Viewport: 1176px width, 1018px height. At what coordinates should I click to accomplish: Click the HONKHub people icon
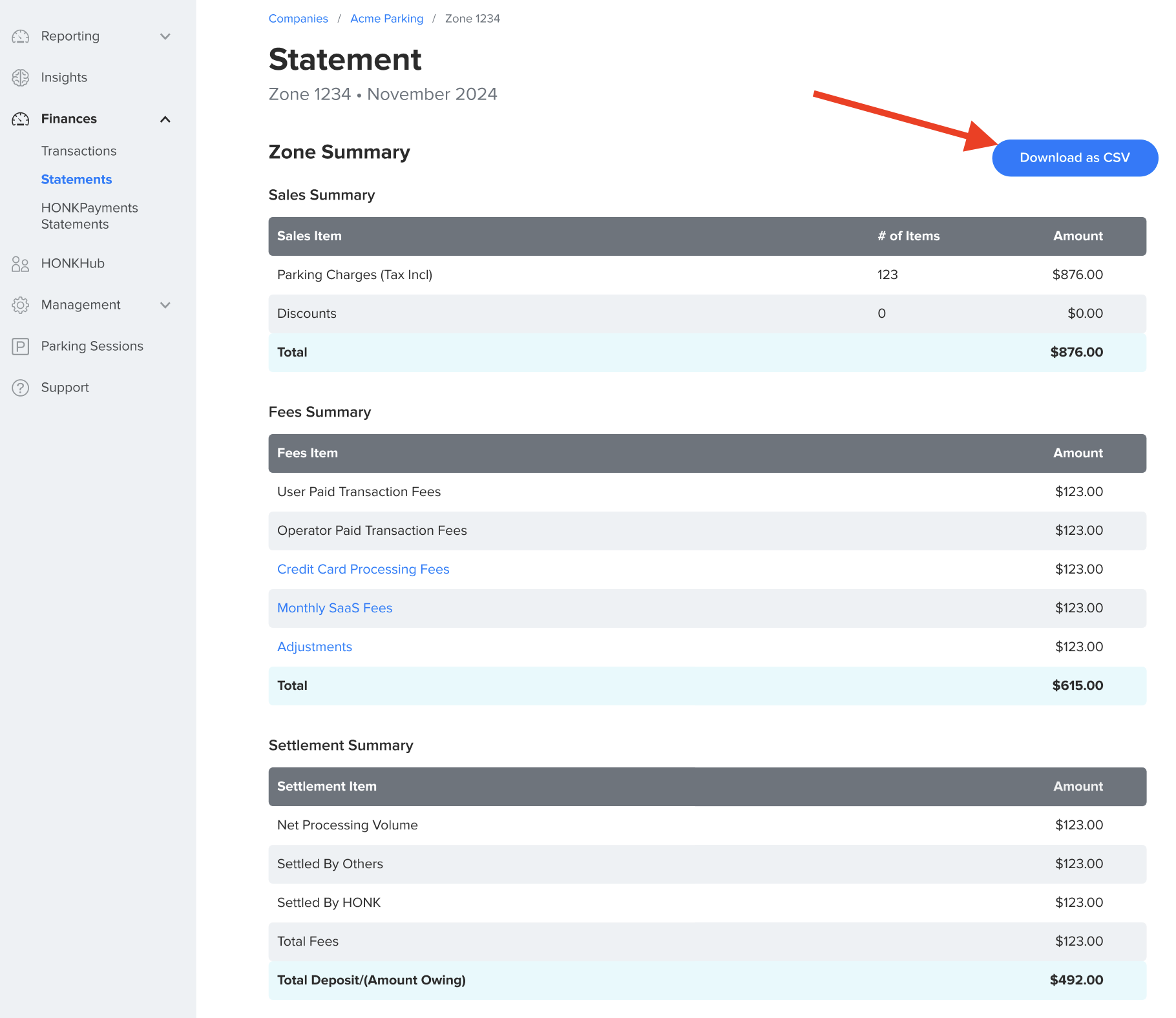coord(21,264)
